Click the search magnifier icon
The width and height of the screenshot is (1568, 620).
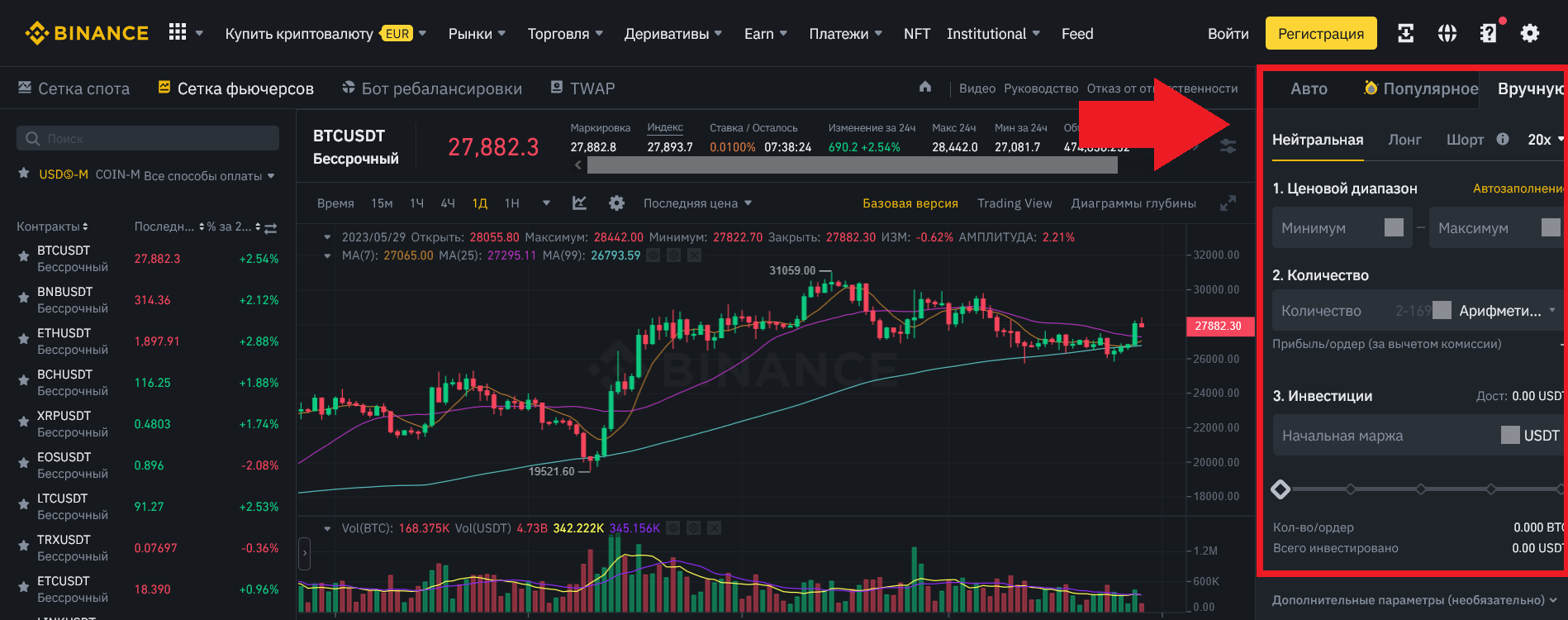[33, 138]
